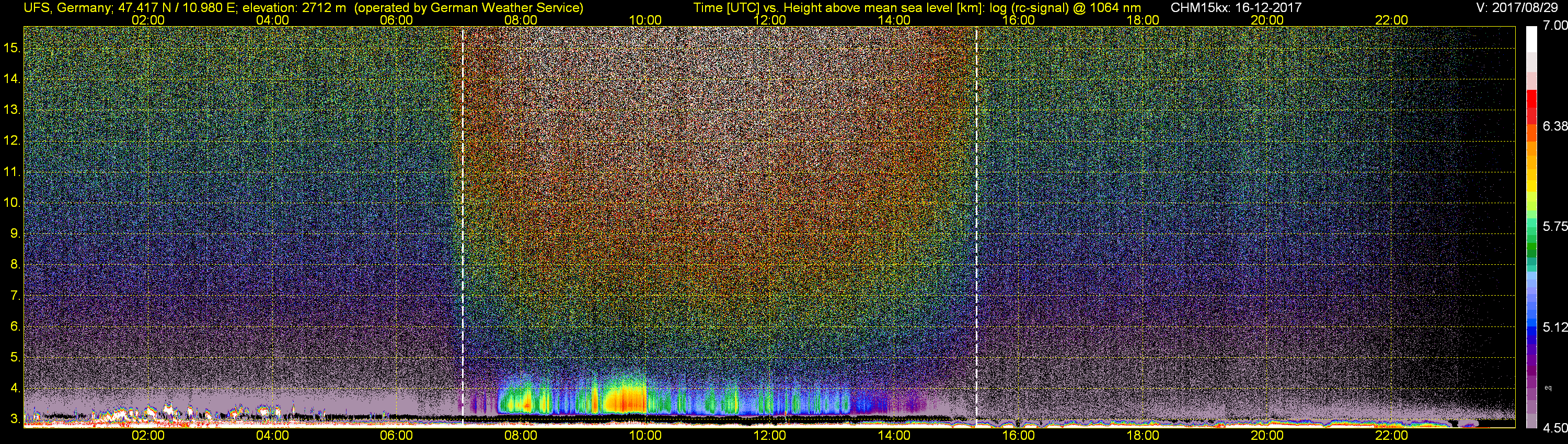Click the blue section near the 5.12 label
1568x444 pixels.
pos(1532,329)
